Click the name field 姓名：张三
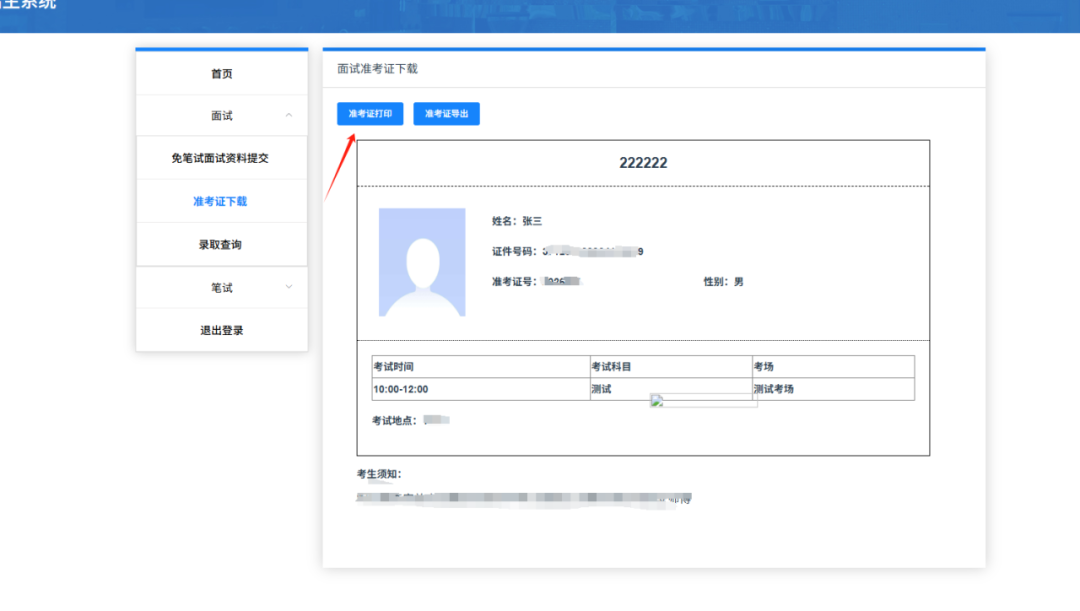The width and height of the screenshot is (1080, 611). 516,221
